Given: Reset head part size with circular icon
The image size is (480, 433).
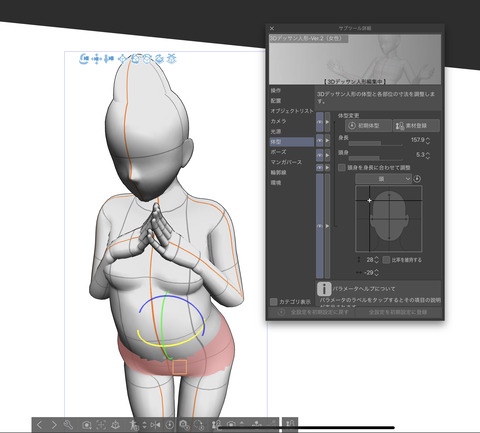Looking at the screenshot, I should point(417,179).
